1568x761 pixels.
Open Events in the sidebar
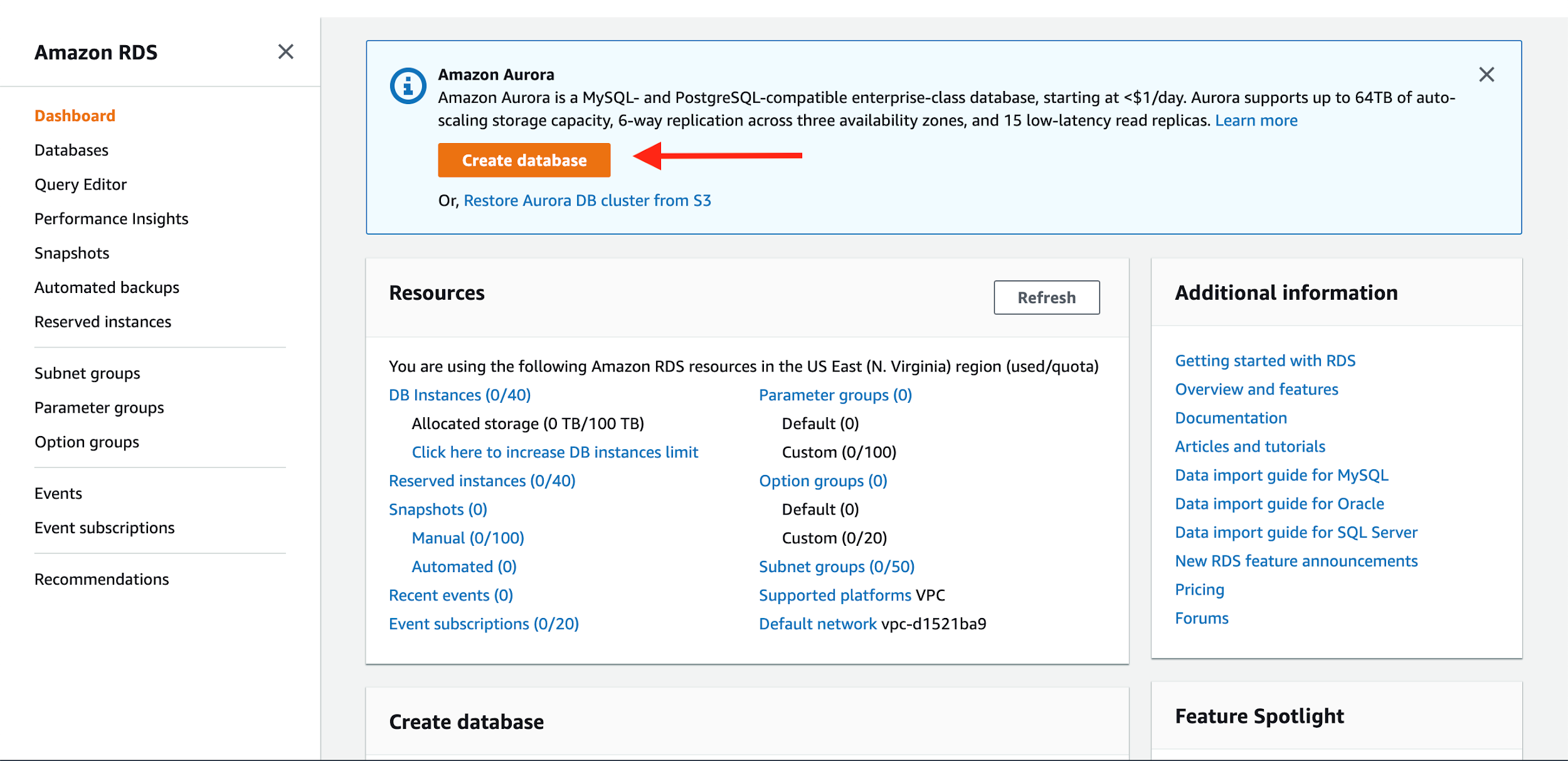(58, 494)
